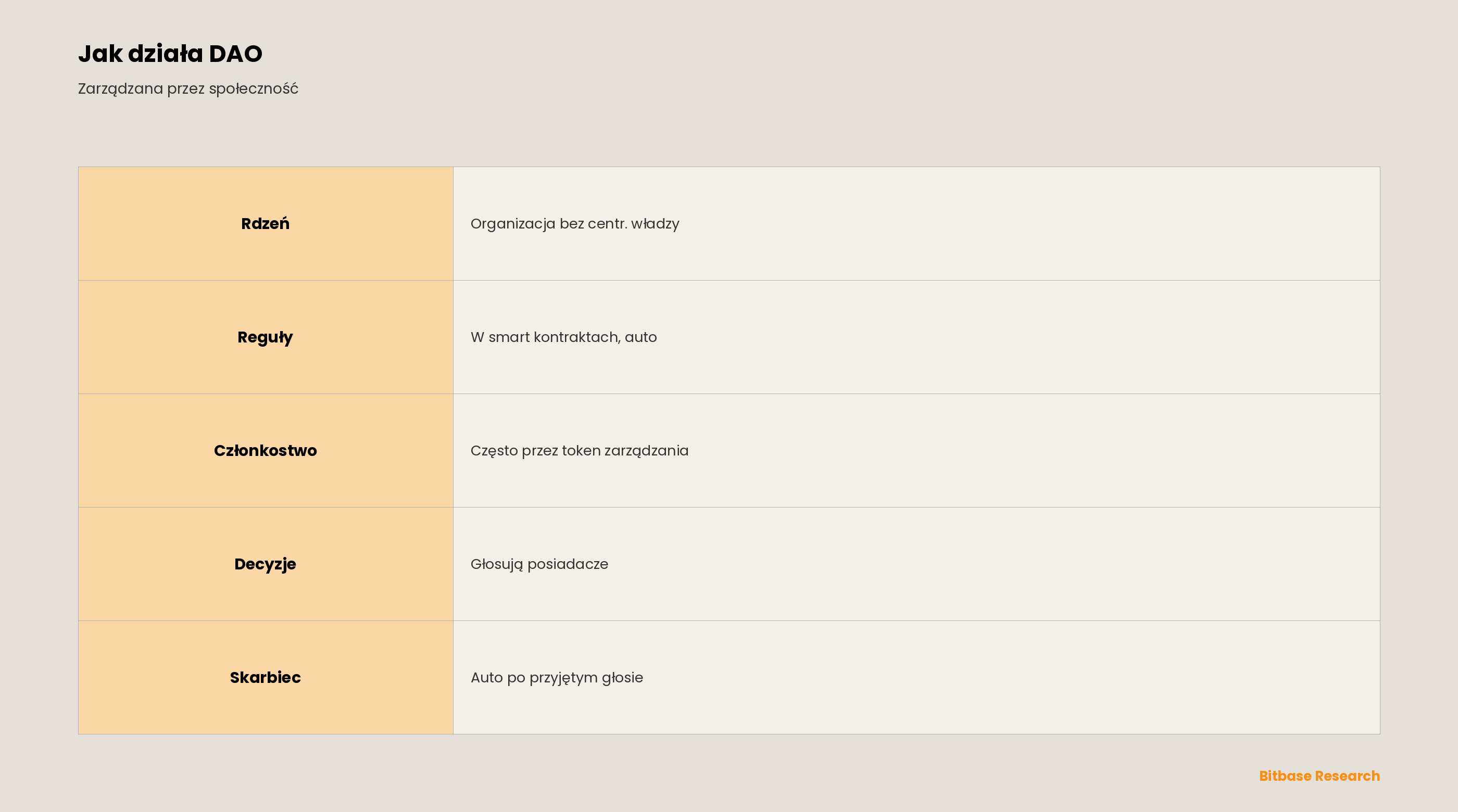Select the slide title Jak działa DAO
This screenshot has height=812, width=1458.
point(170,54)
